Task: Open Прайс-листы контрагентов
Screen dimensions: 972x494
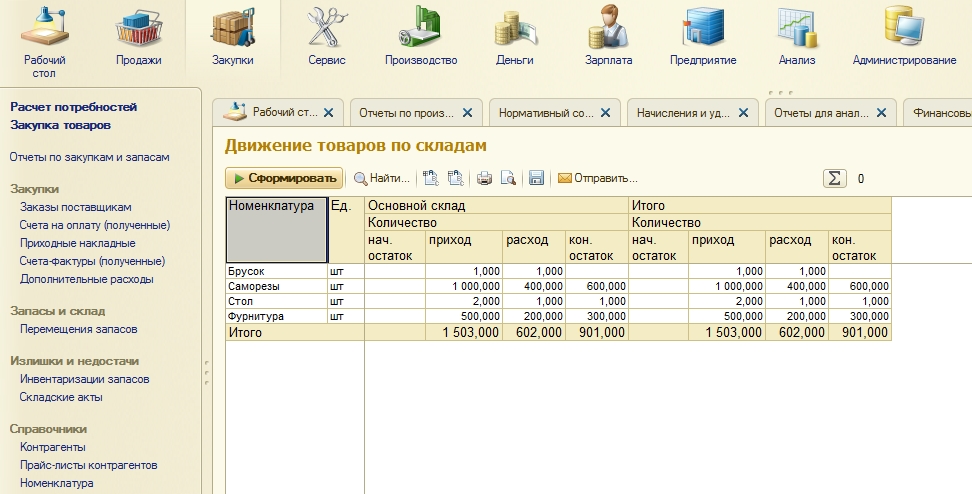Action: pos(89,465)
